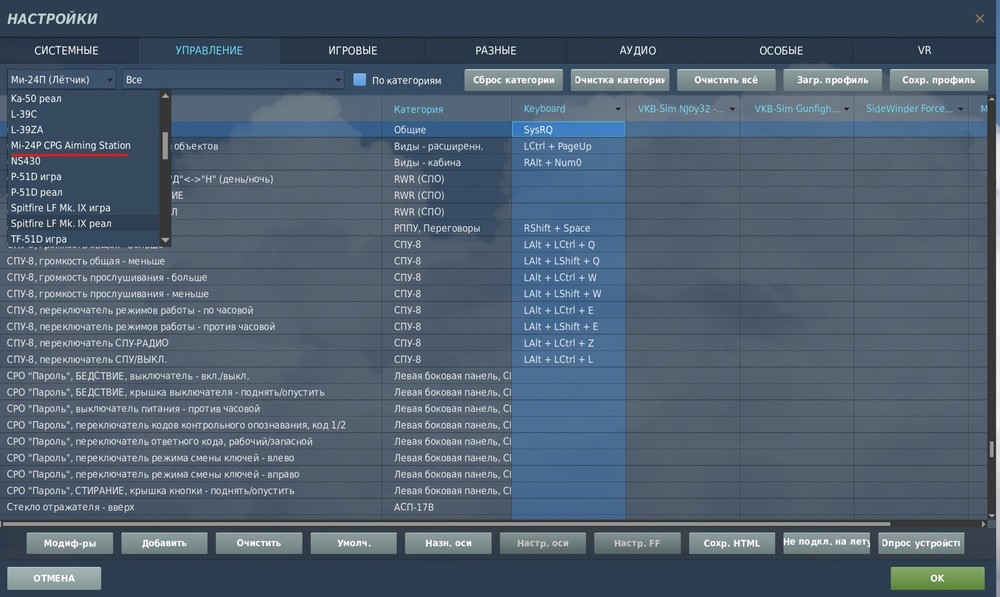The width and height of the screenshot is (1000, 597).
Task: Open the VR tab
Action: 924,50
